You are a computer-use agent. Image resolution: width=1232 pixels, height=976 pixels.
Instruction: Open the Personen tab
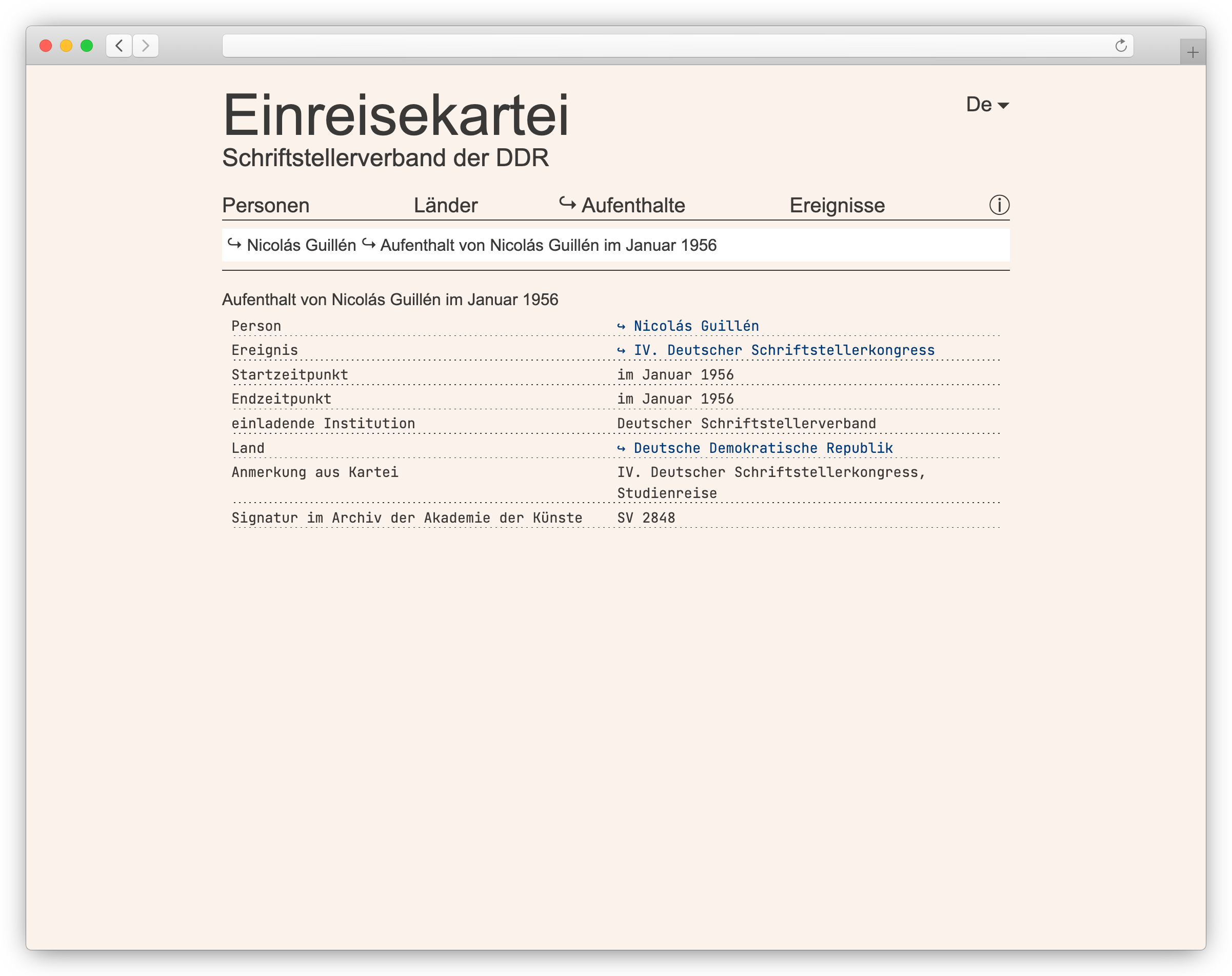coord(266,205)
